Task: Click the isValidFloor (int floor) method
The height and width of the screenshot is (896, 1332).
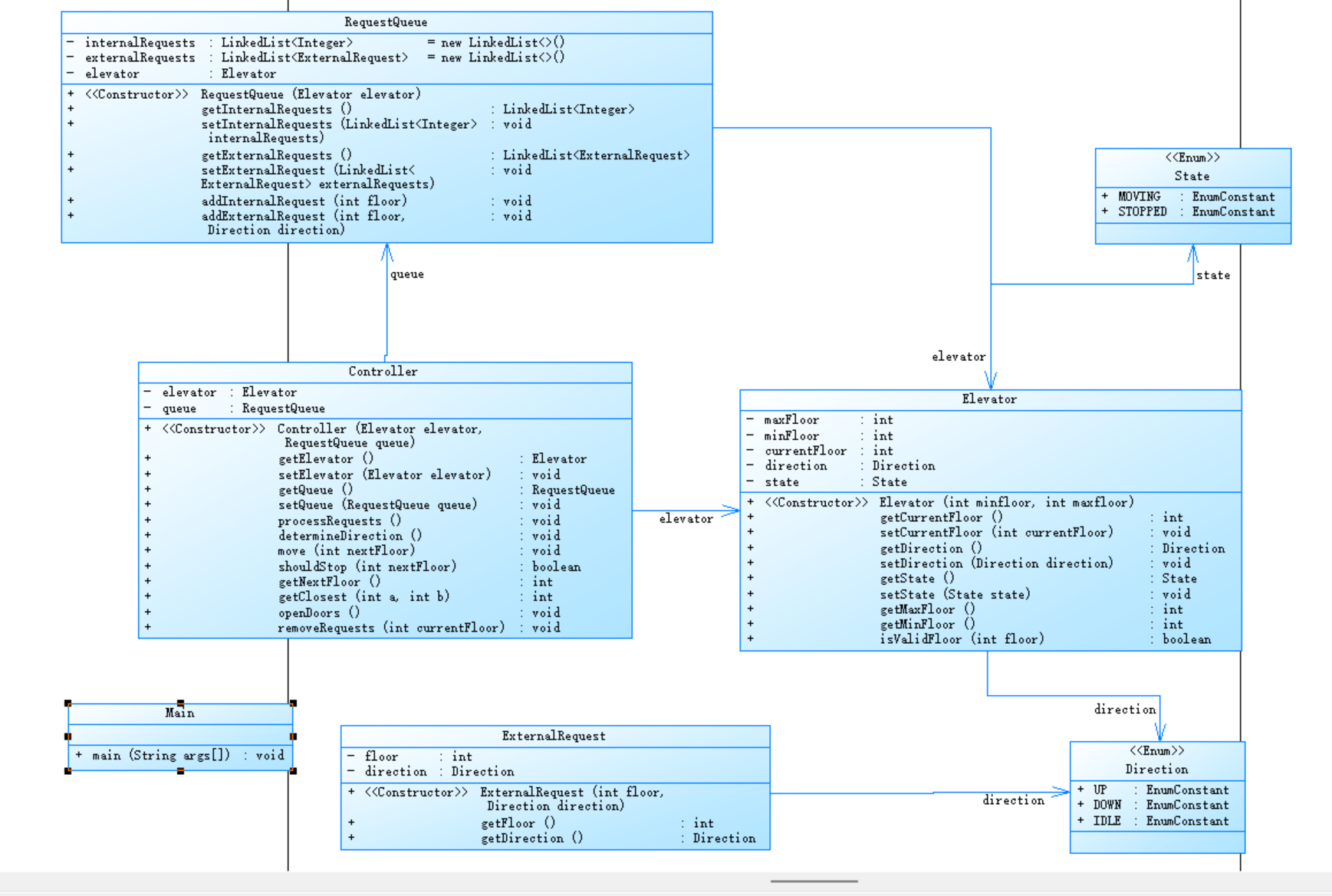Action: point(978,639)
